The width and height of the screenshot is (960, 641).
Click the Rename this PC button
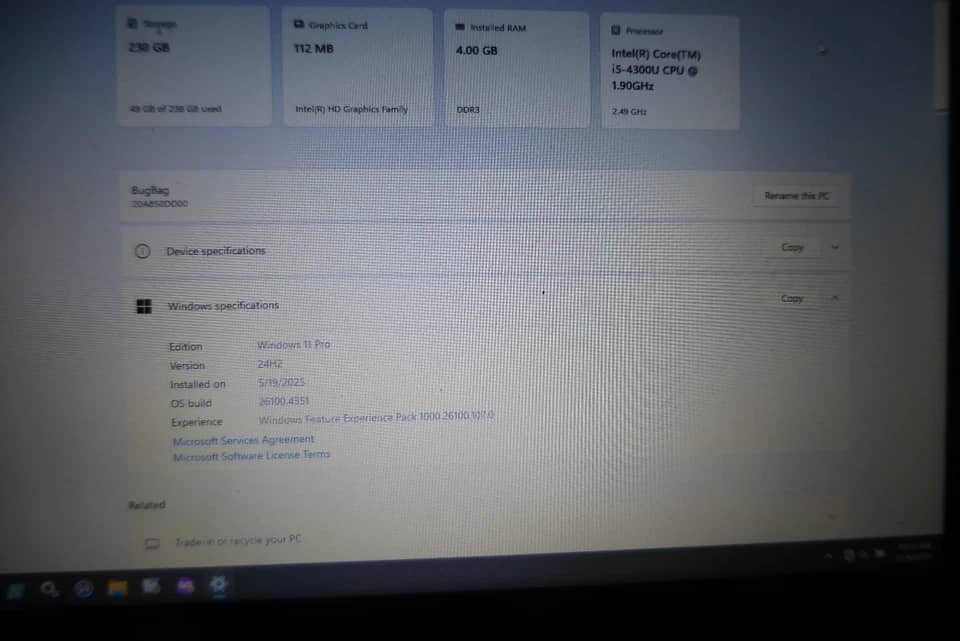[796, 196]
